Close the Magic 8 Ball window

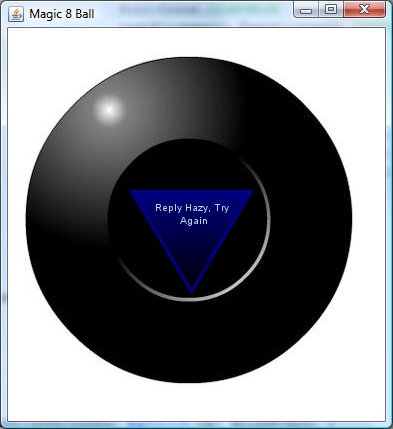tap(364, 9)
